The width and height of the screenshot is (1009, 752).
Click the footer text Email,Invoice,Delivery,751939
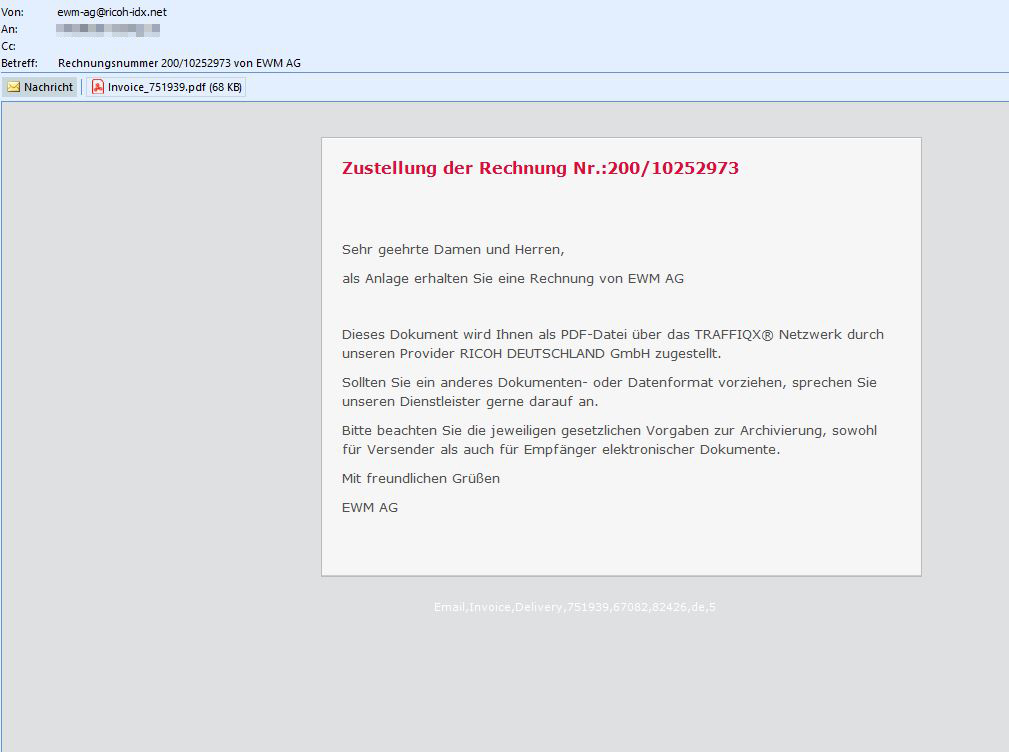point(575,607)
